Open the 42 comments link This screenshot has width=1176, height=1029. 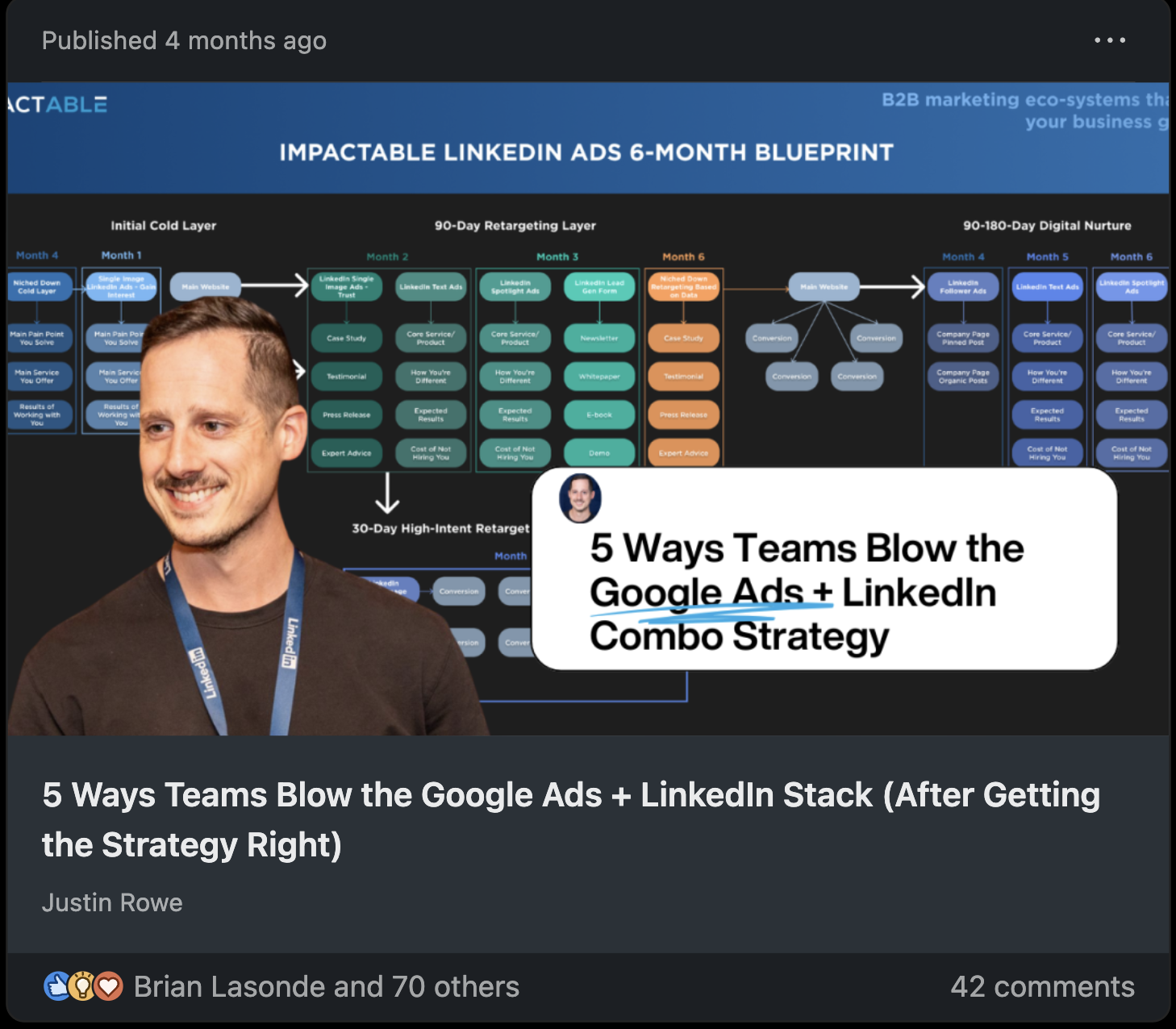[x=1042, y=986]
